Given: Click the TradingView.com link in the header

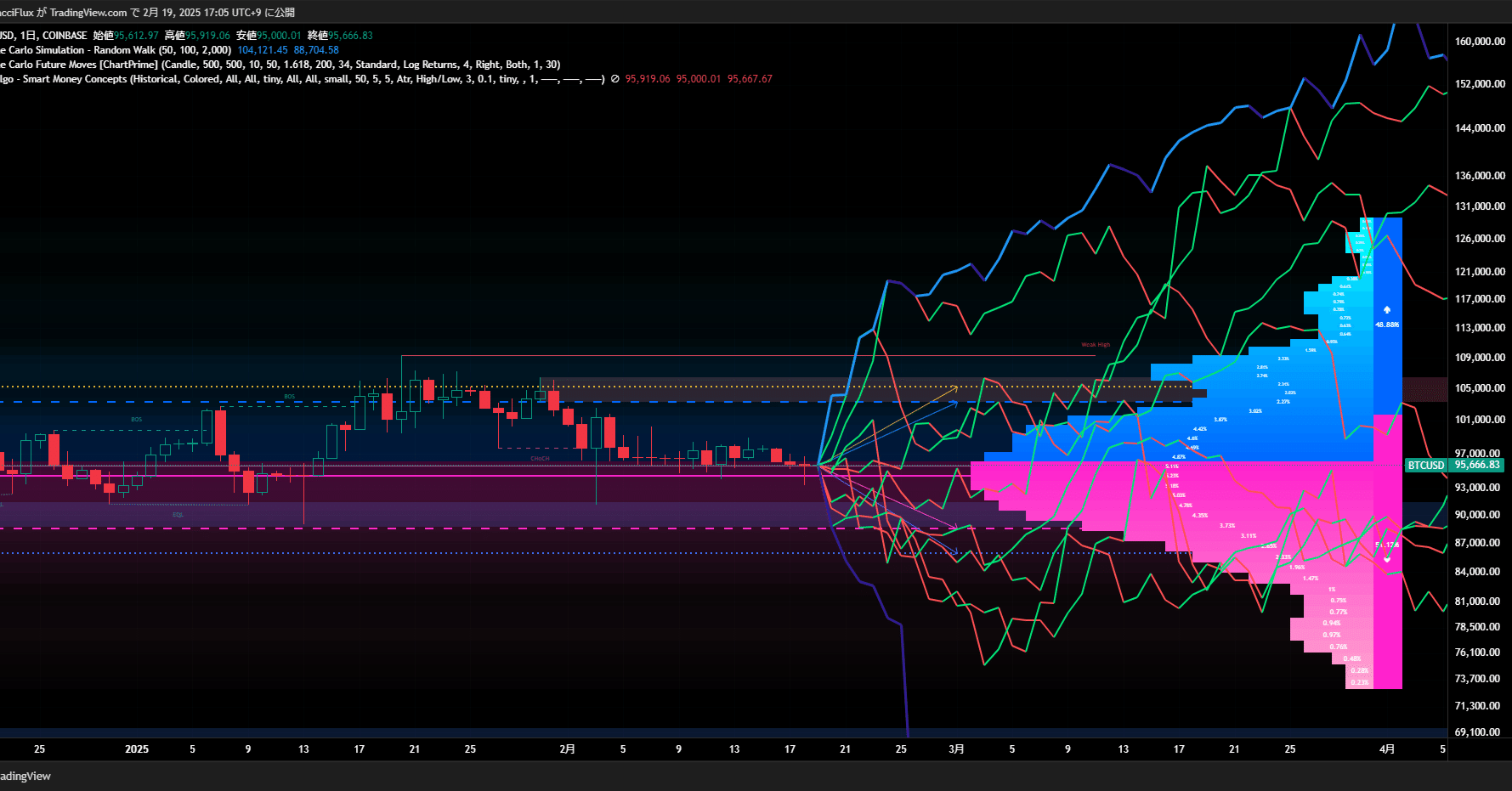Looking at the screenshot, I should [x=88, y=13].
